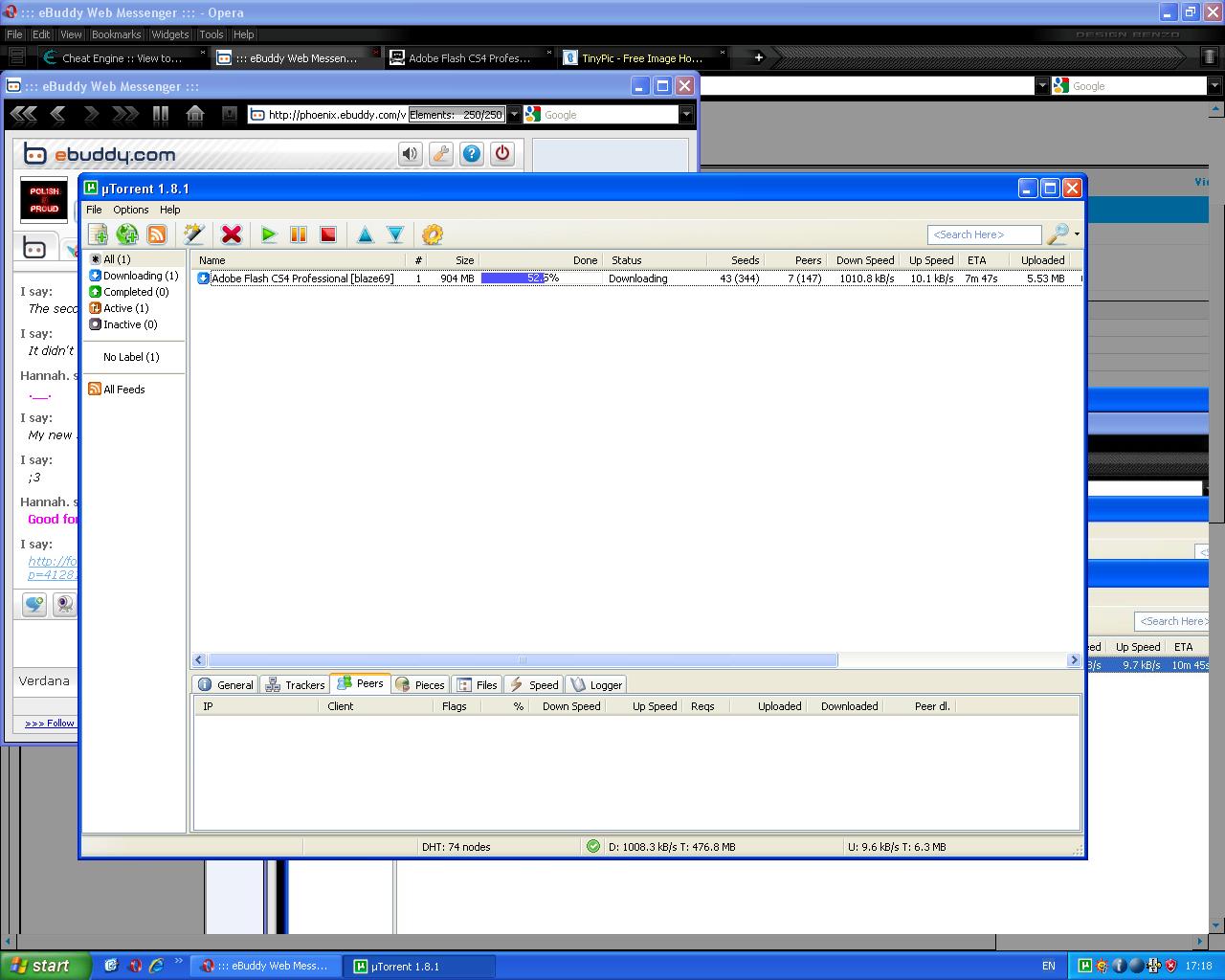Click the eBuddy chat bubble plus icon
The height and width of the screenshot is (980, 1225).
point(34,604)
